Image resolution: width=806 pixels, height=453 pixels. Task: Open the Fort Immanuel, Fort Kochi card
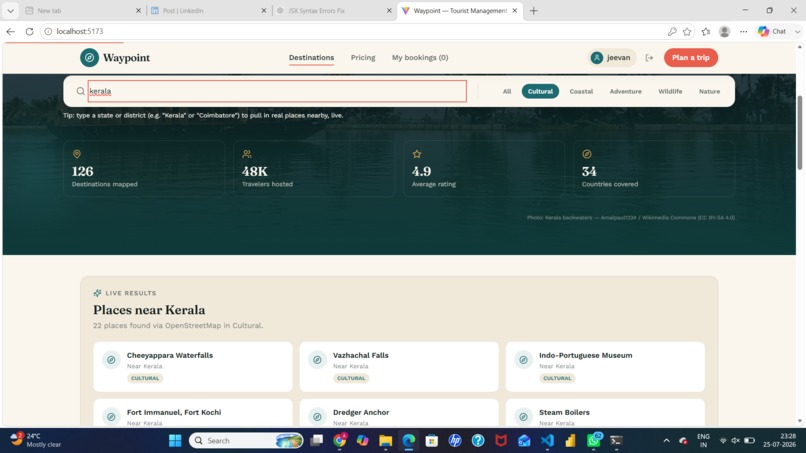pyautogui.click(x=193, y=413)
